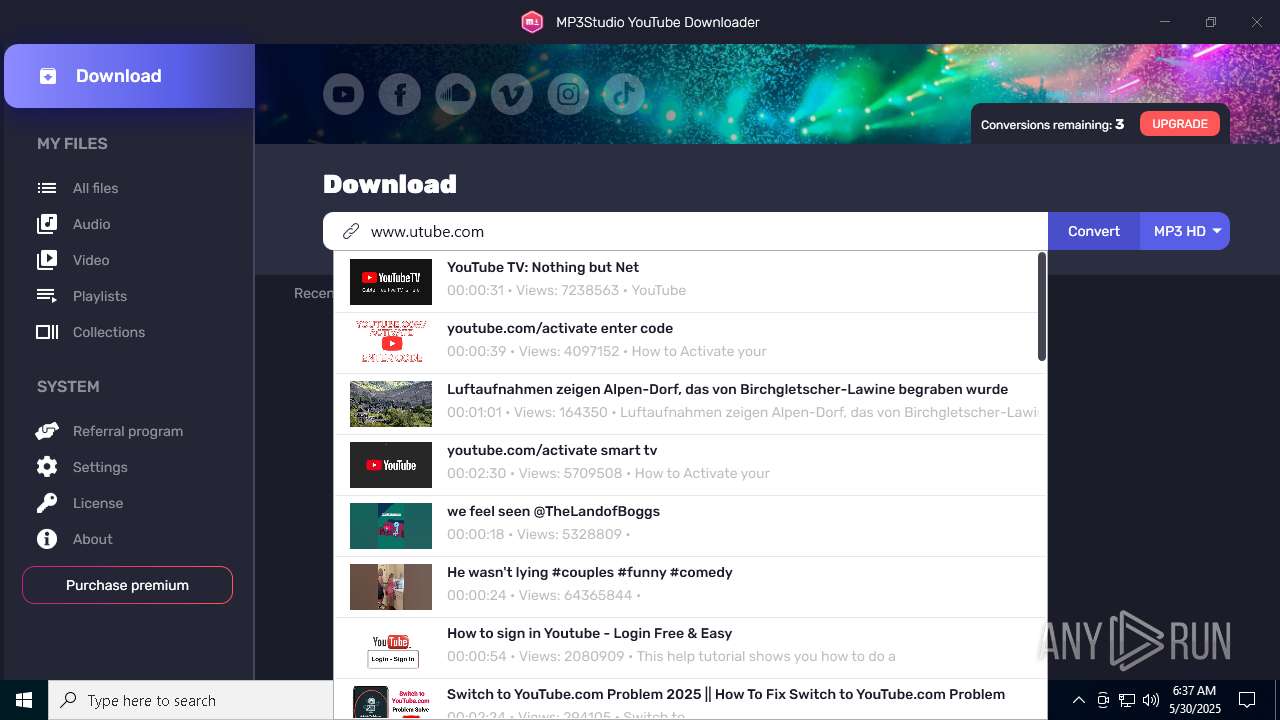Click thumbnail of YouTube TV result

[391, 282]
